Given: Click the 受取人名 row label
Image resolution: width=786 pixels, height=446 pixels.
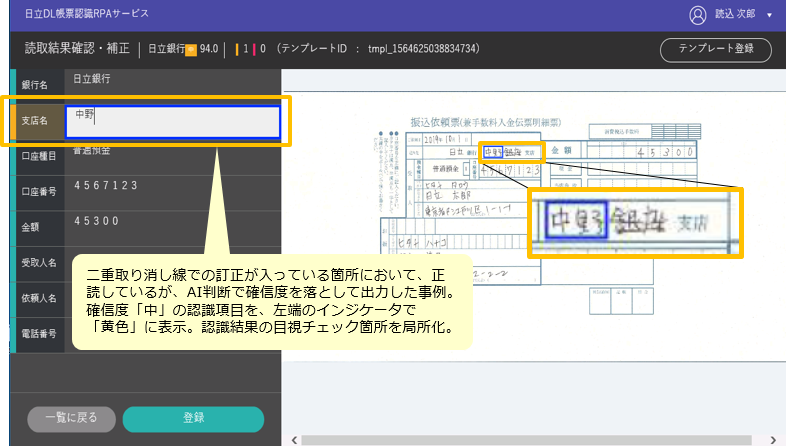Looking at the screenshot, I should 35,263.
